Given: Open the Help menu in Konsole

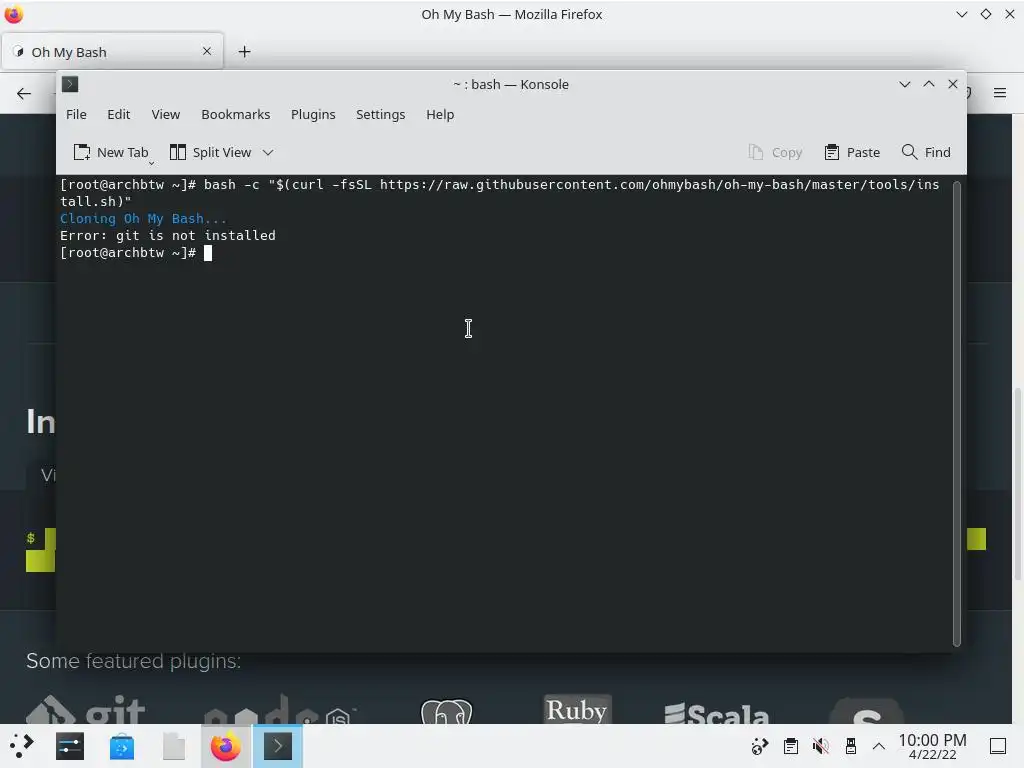Looking at the screenshot, I should click(x=440, y=114).
